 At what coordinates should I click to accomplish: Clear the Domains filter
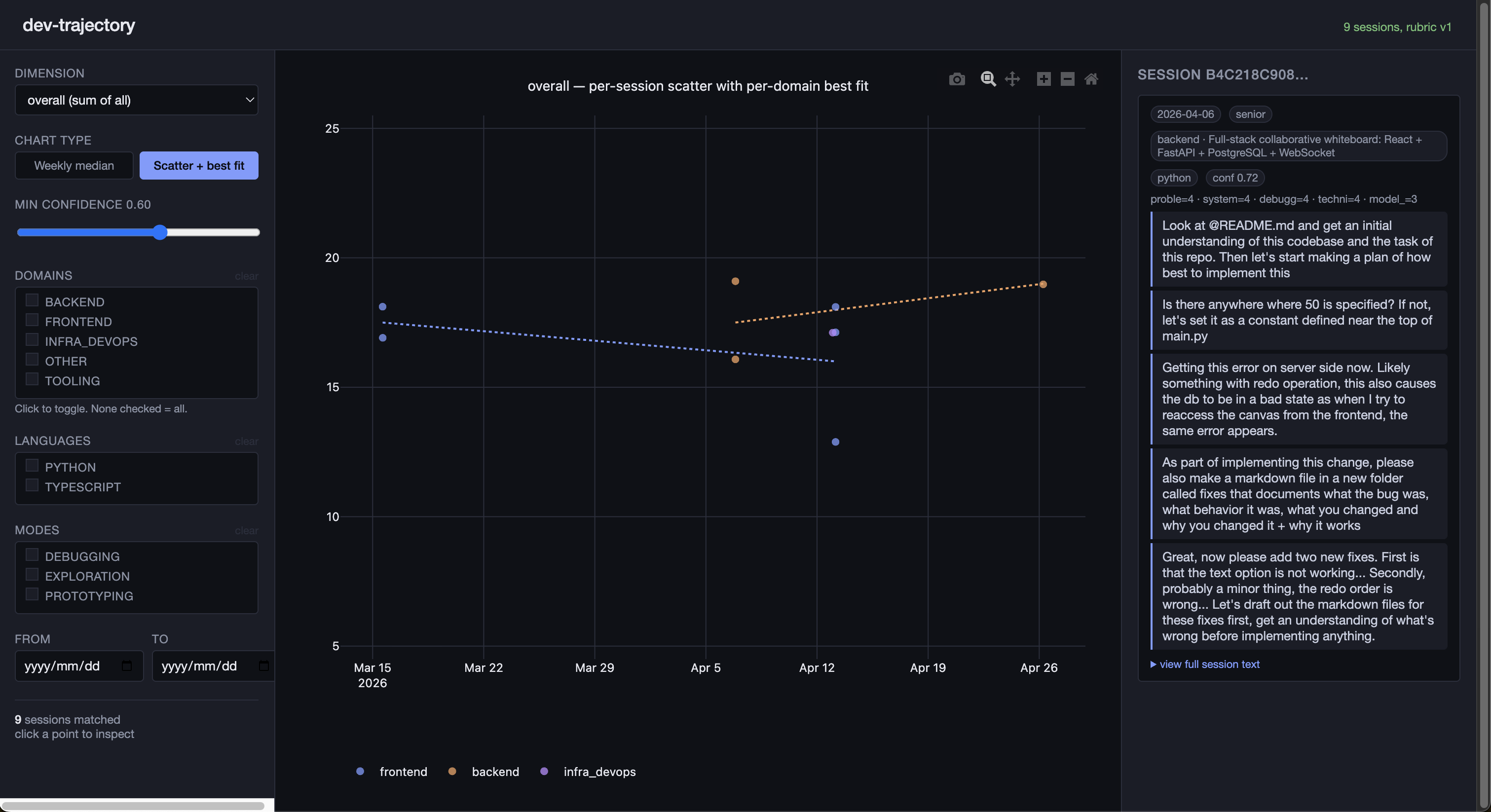[247, 276]
